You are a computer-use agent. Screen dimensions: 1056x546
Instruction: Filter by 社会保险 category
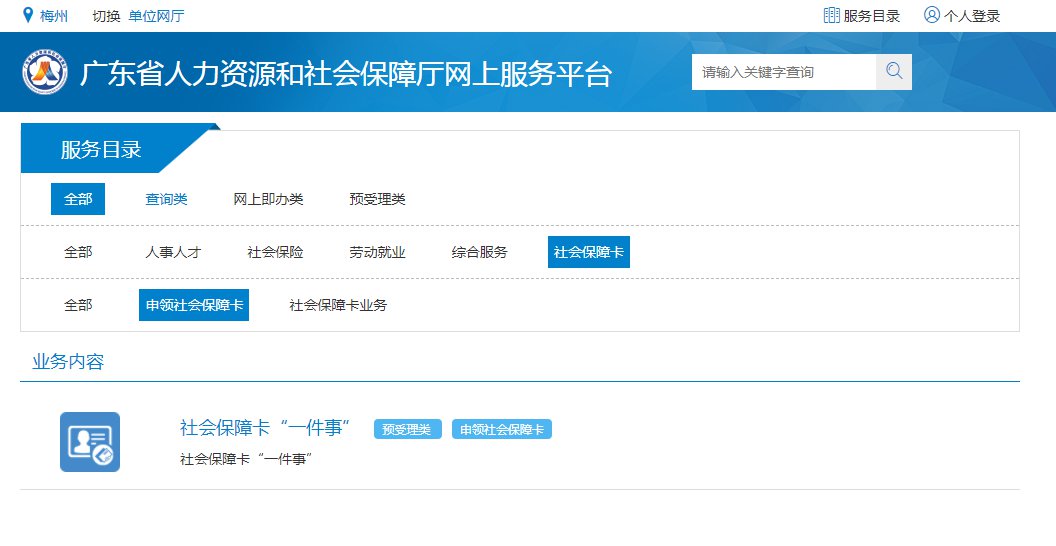(275, 252)
